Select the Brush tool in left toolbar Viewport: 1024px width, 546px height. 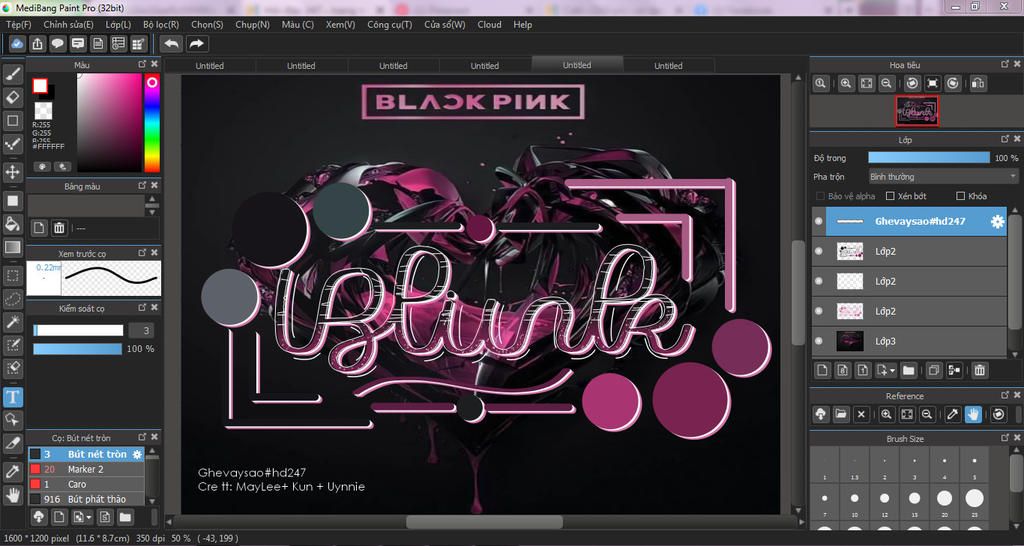(12, 74)
